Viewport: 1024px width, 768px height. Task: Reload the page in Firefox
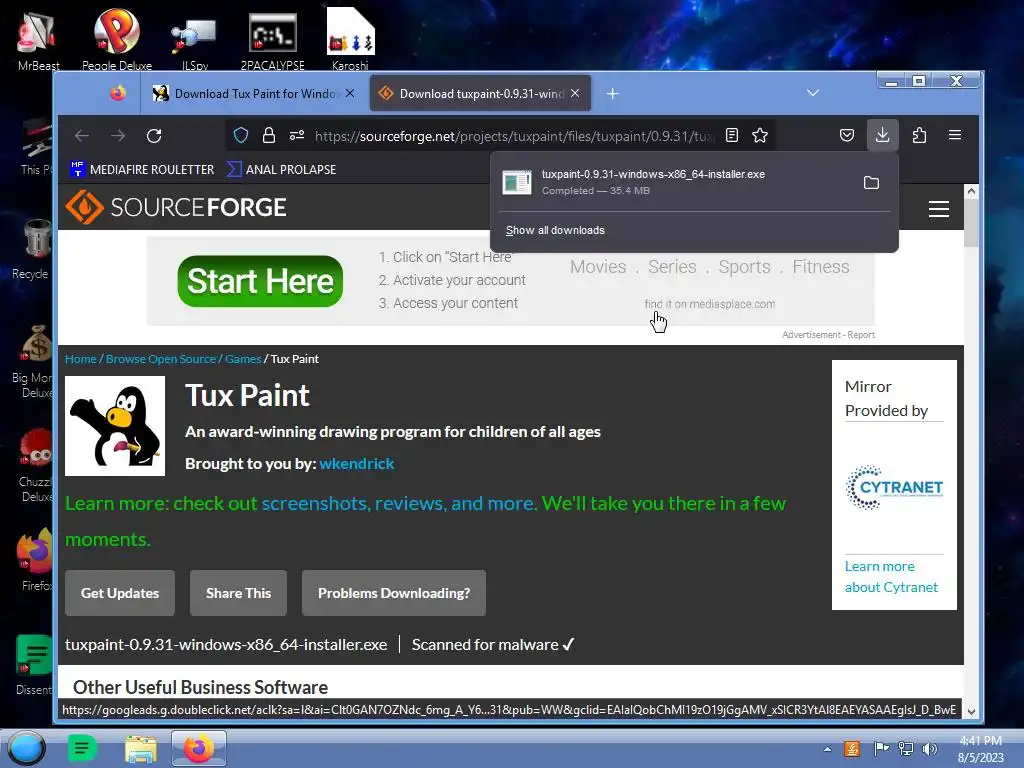pos(154,136)
